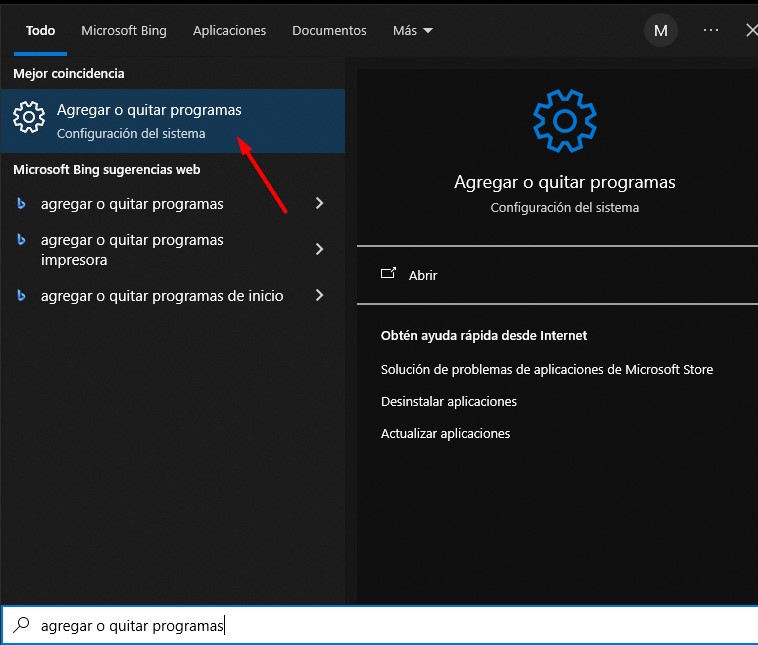Open the Desinstalar aplicaciones help link
The height and width of the screenshot is (645, 758).
point(449,401)
